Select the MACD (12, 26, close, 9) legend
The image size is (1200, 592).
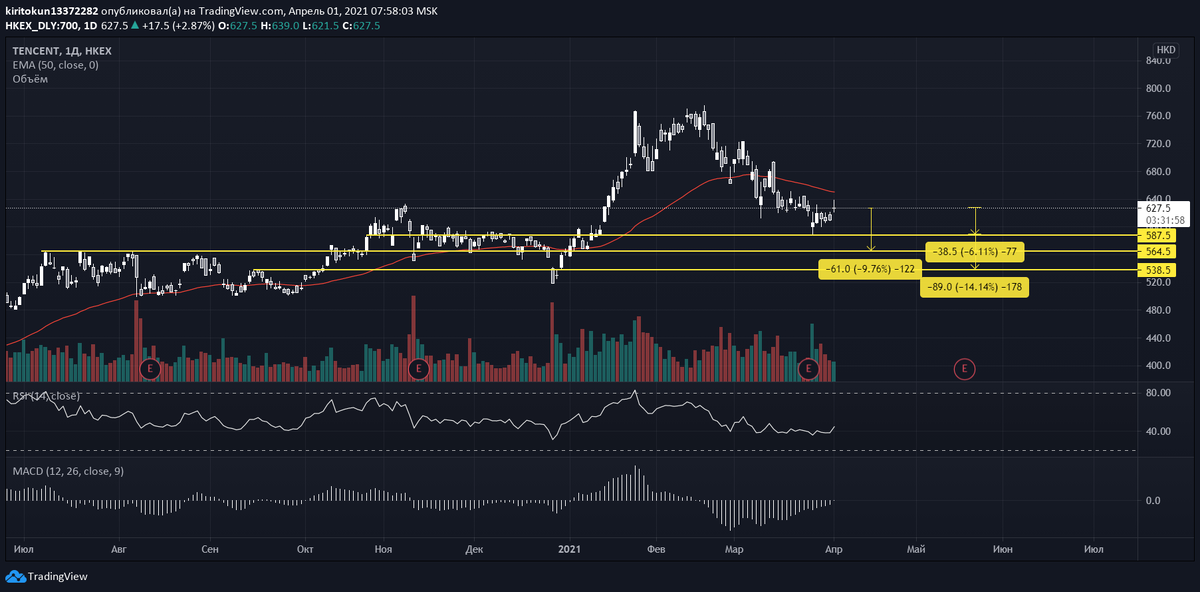click(x=68, y=470)
